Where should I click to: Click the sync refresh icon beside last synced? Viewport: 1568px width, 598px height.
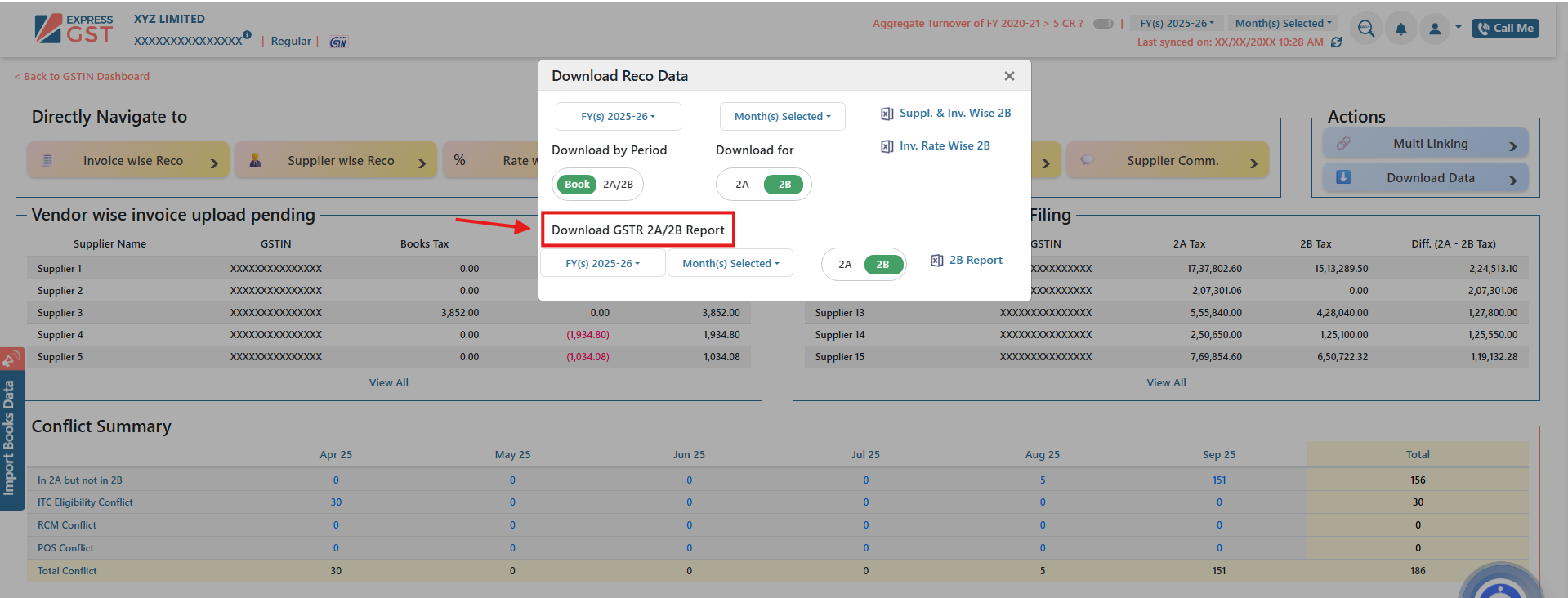1337,42
